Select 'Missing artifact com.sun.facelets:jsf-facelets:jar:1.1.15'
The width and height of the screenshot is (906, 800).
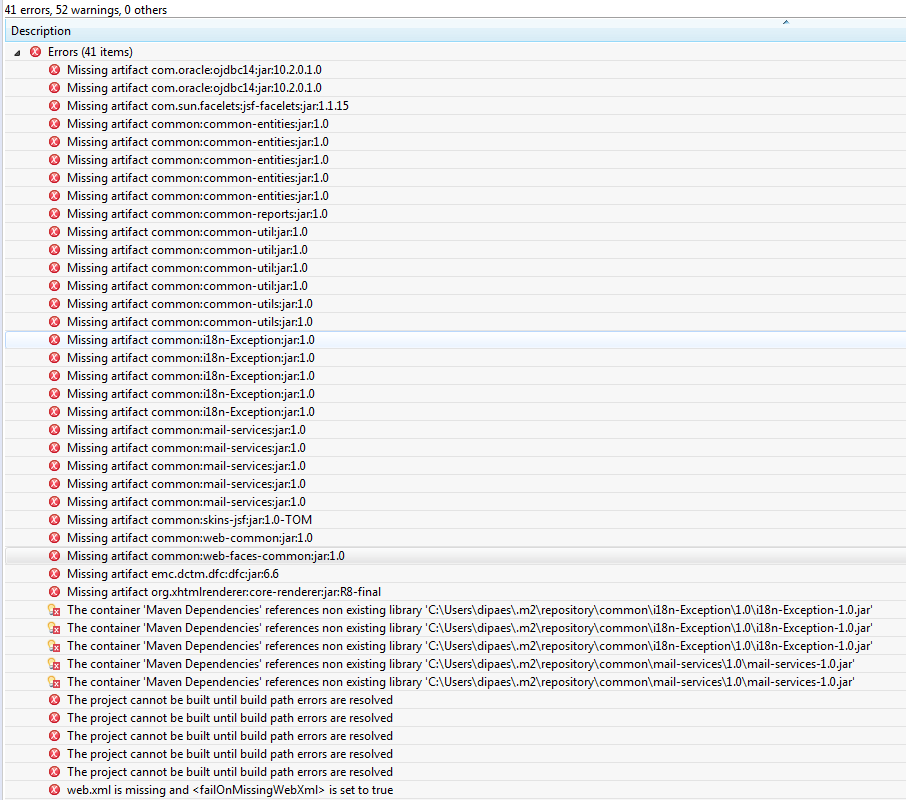[208, 106]
